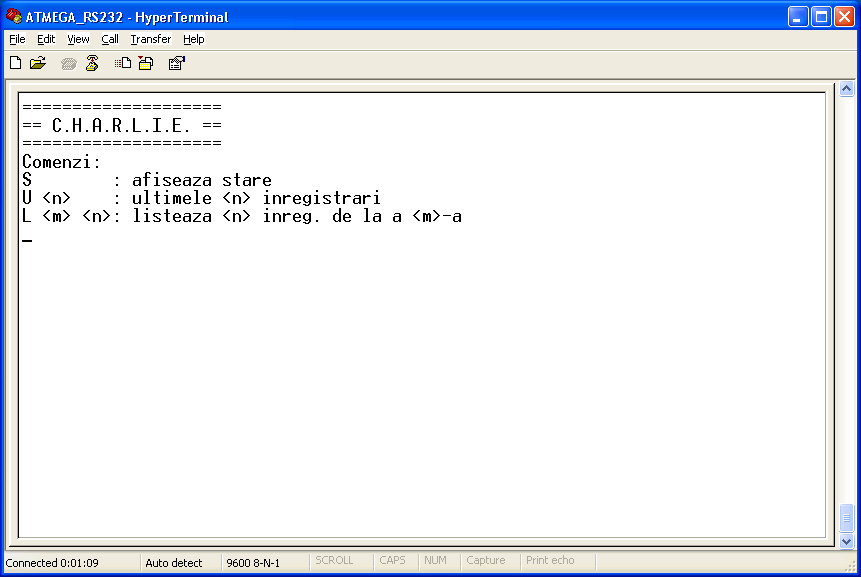Screen dimensions: 861x577
Task: Create a new connection
Action: click(x=15, y=62)
